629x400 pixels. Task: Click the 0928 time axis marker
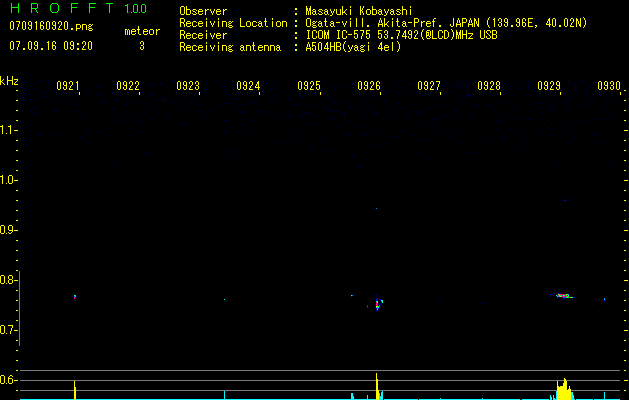(x=489, y=86)
